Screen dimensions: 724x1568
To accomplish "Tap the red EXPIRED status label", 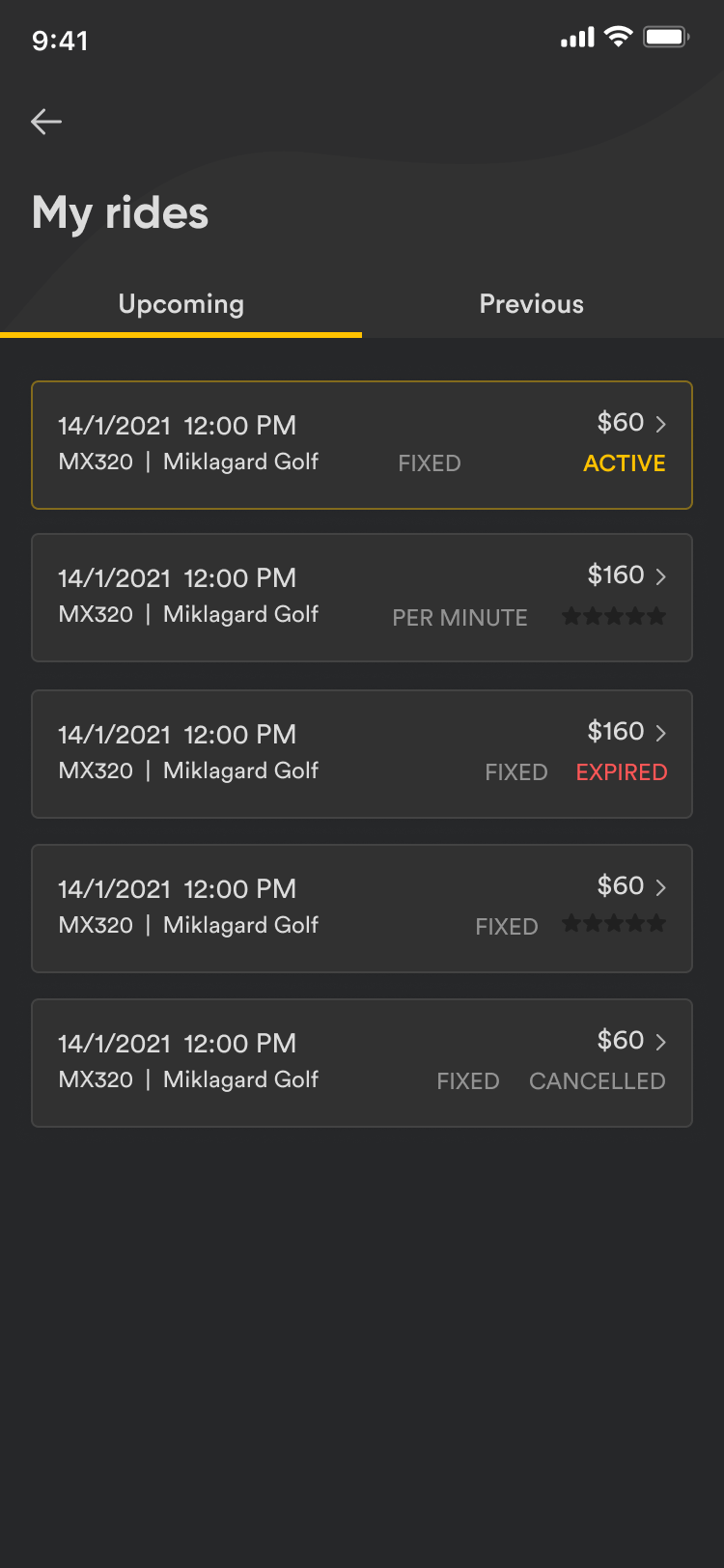I will [x=622, y=772].
